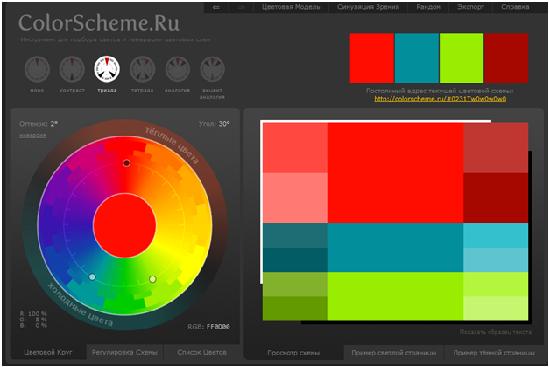Screen dimensions: 549x367
Task: Click the coral-red cell in preview's top-left
Action: [295, 147]
